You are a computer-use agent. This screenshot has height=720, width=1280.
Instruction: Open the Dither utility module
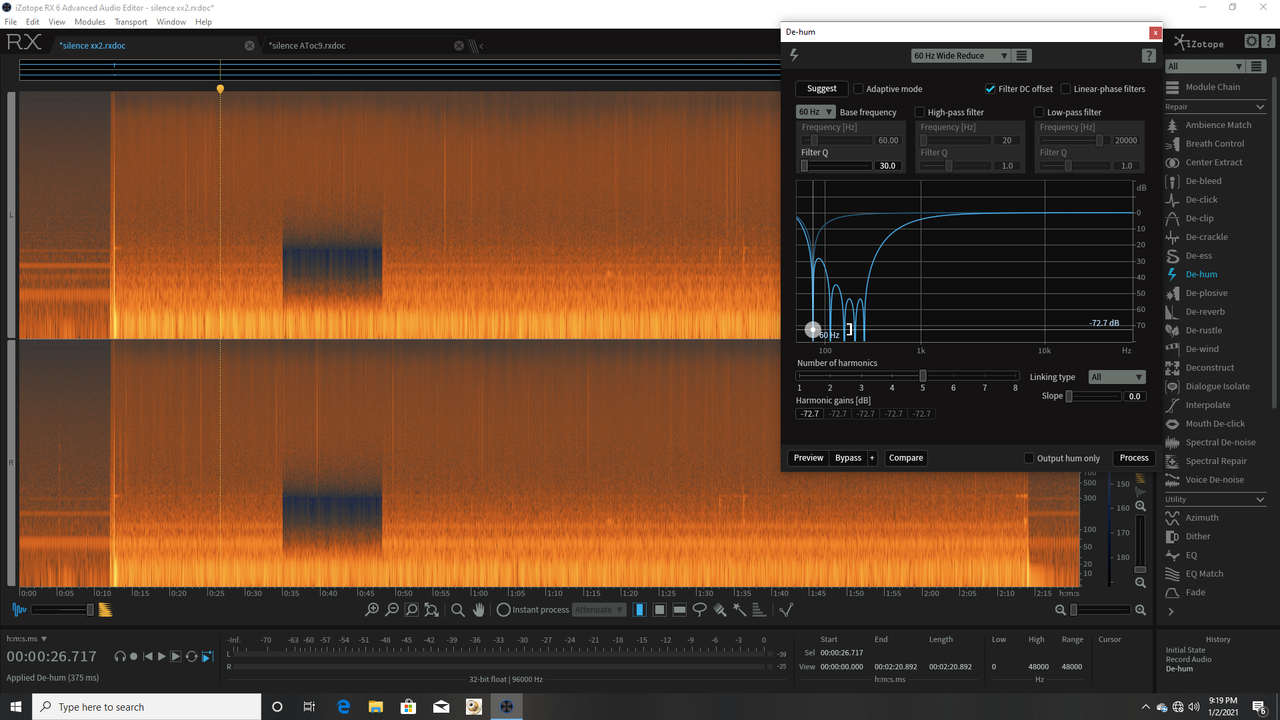click(1189, 536)
